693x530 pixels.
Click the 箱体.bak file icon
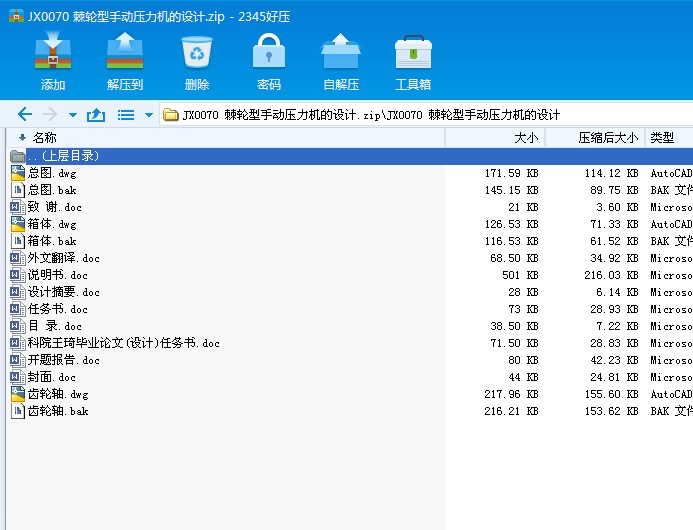[17, 241]
